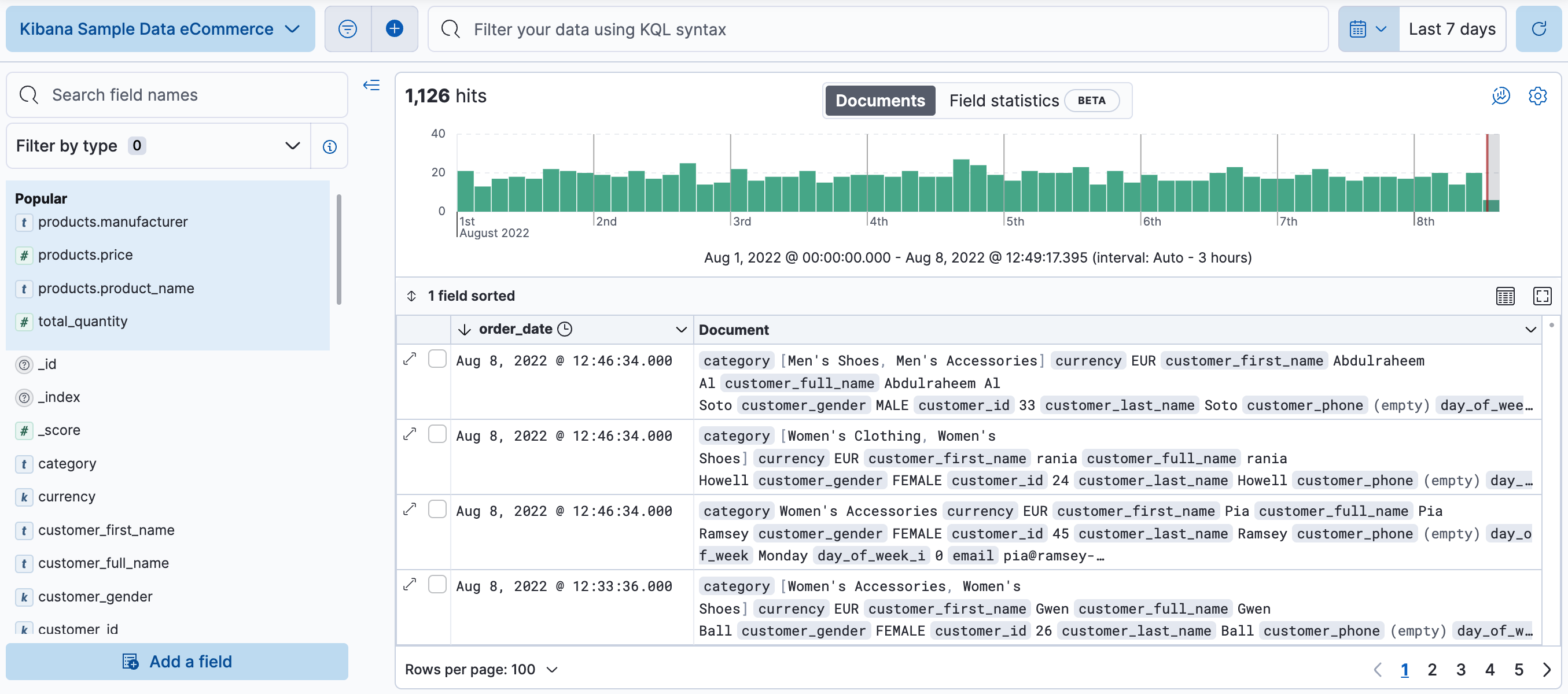The height and width of the screenshot is (694, 1568).
Task: Change the Rows per page setting
Action: [x=481, y=670]
